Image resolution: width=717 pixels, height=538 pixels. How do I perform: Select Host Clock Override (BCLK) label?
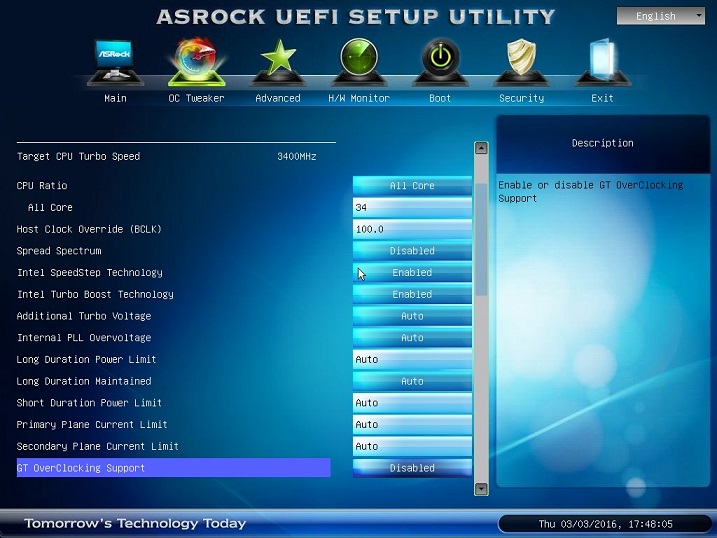89,229
